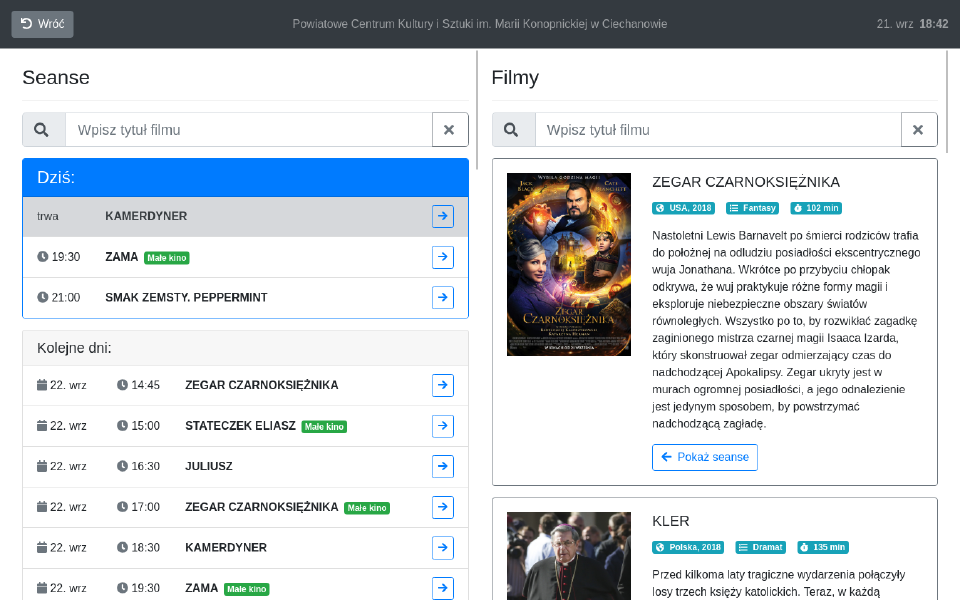960x600 pixels.
Task: Select SMAK ZEMSTY. PEPPERMINT title text
Action: coord(186,298)
